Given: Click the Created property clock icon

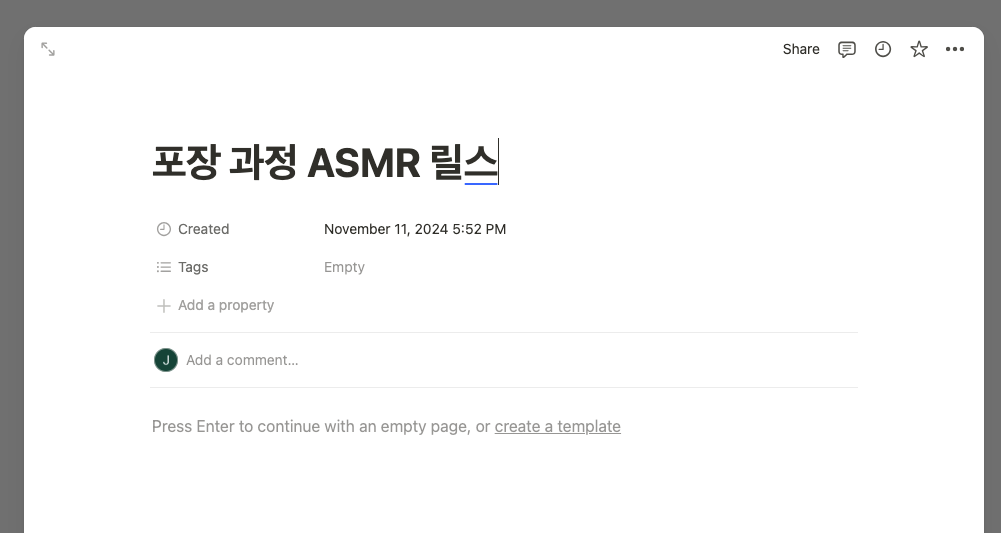Looking at the screenshot, I should click(x=164, y=229).
